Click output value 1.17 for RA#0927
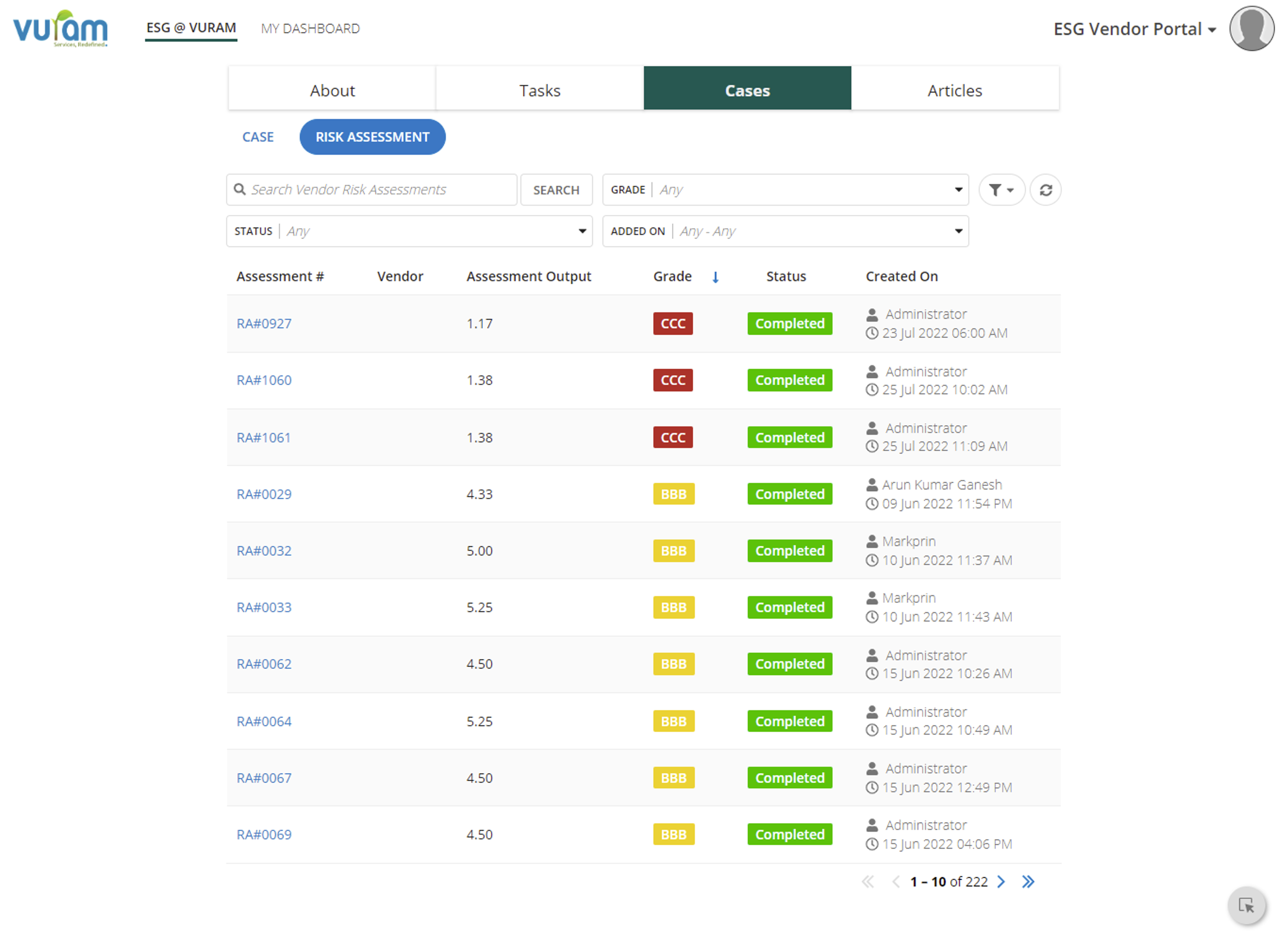1288x941 pixels. (x=480, y=324)
